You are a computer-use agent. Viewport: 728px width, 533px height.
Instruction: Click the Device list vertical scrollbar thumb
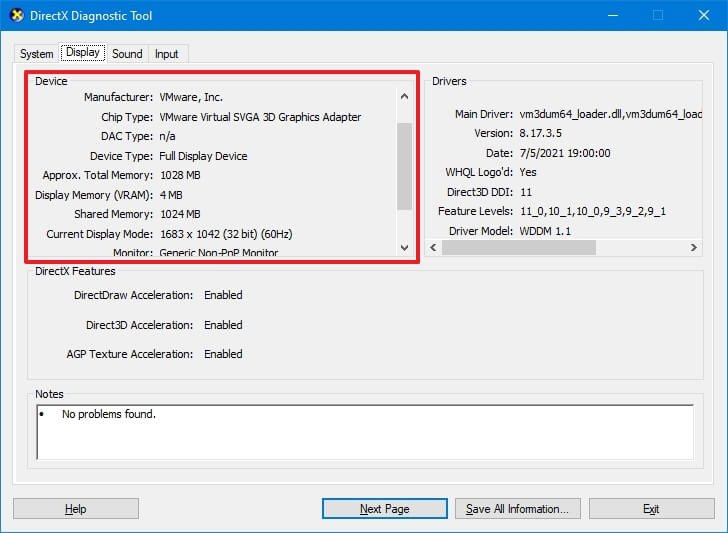point(404,166)
